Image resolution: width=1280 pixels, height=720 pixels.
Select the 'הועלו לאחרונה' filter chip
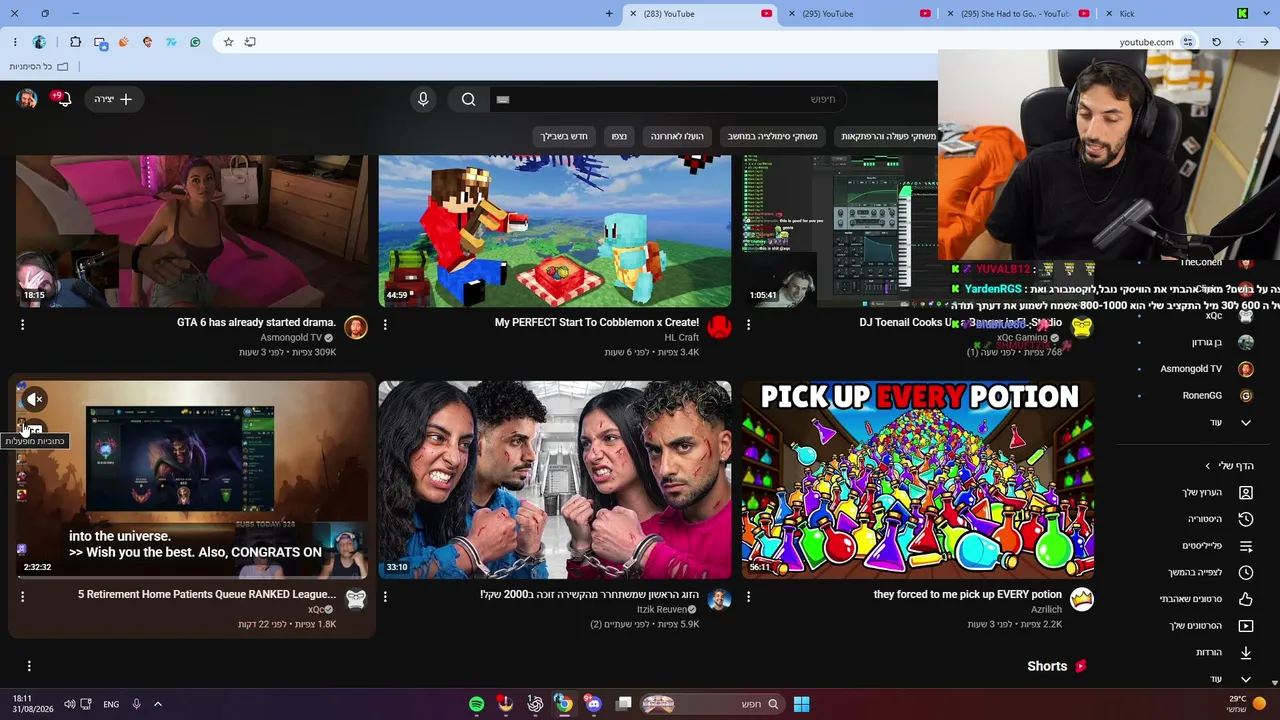point(677,136)
